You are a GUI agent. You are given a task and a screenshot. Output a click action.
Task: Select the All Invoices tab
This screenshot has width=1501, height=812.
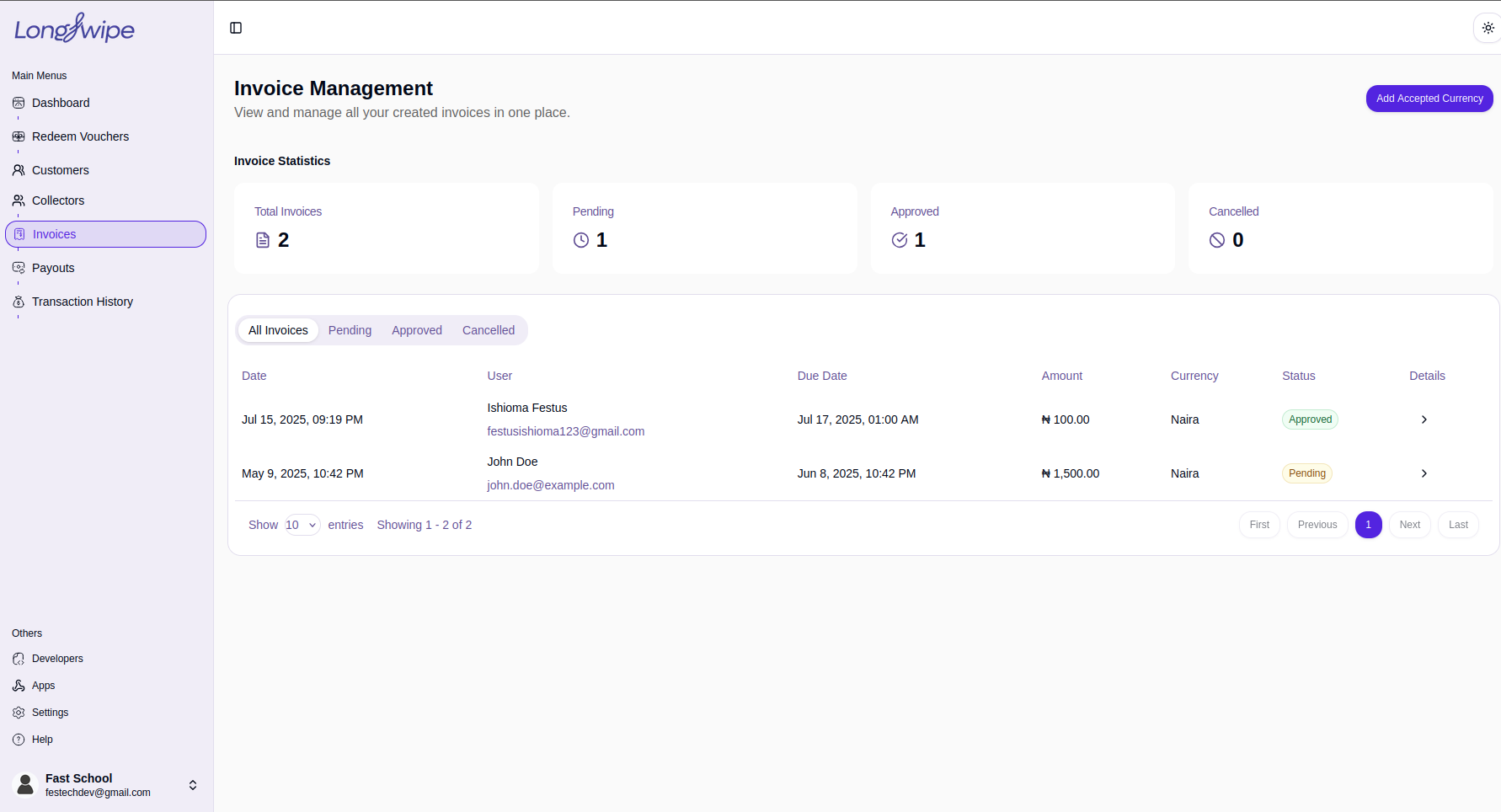pyautogui.click(x=278, y=330)
